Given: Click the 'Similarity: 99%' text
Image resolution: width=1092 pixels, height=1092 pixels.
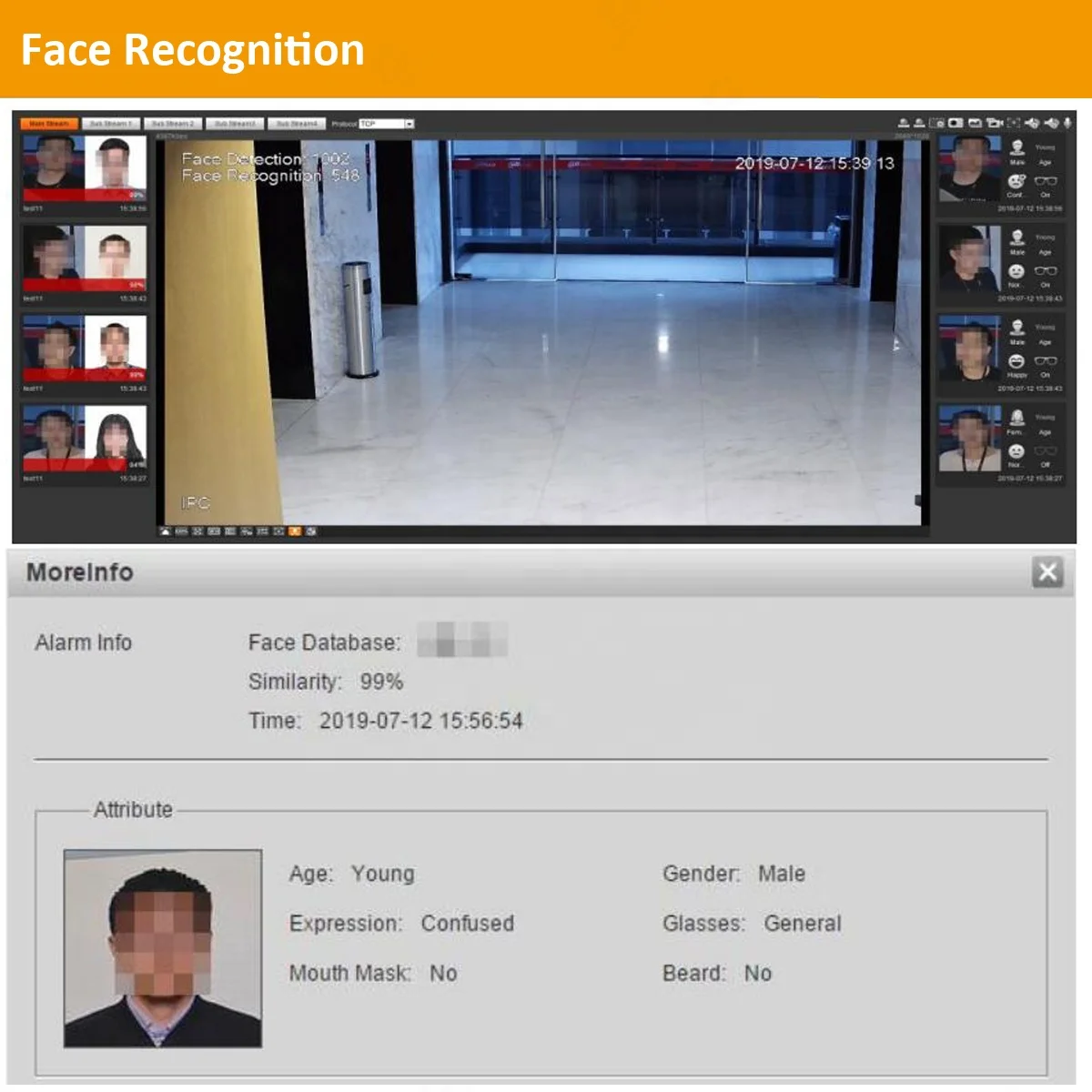Looking at the screenshot, I should (x=326, y=682).
